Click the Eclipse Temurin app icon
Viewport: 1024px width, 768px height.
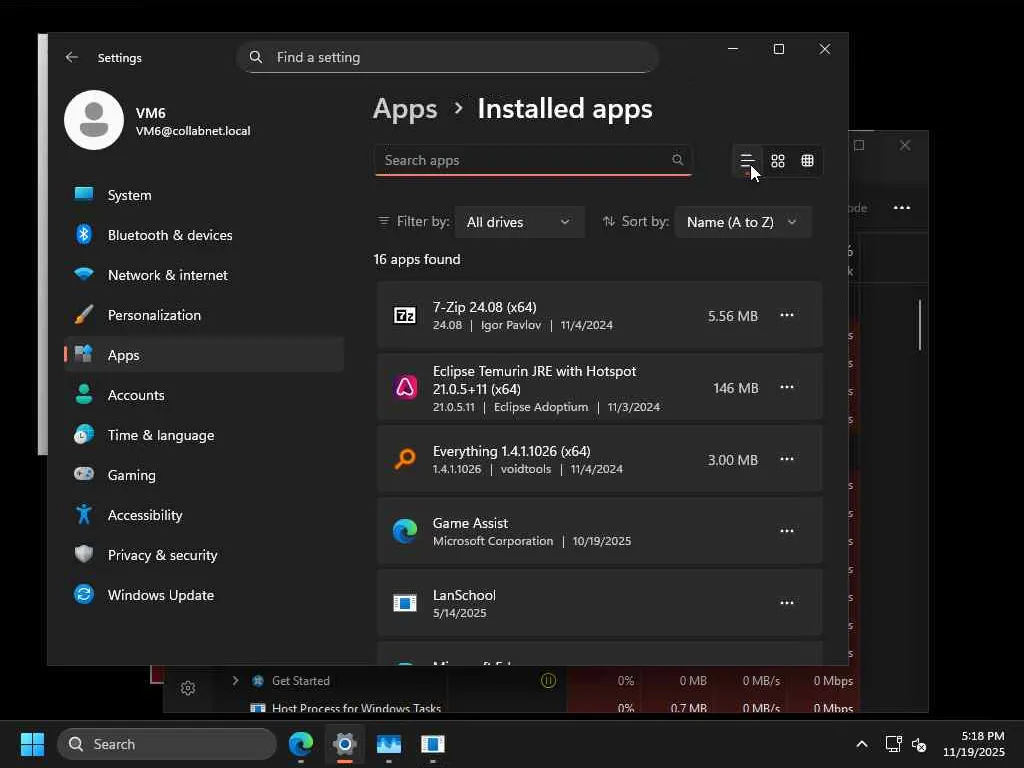click(x=405, y=387)
